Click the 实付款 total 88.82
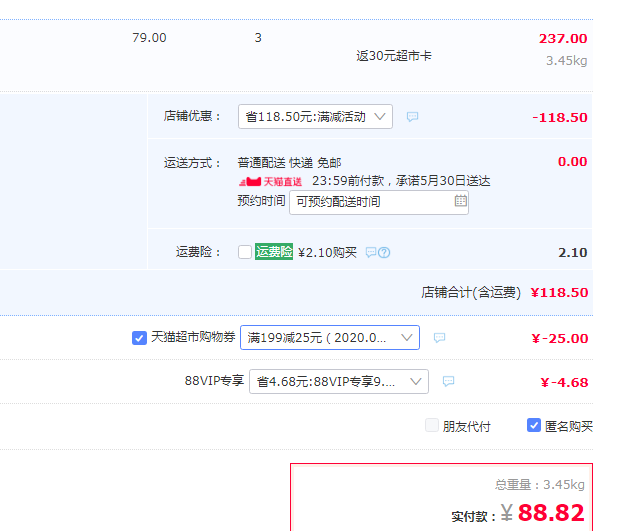 point(551,513)
